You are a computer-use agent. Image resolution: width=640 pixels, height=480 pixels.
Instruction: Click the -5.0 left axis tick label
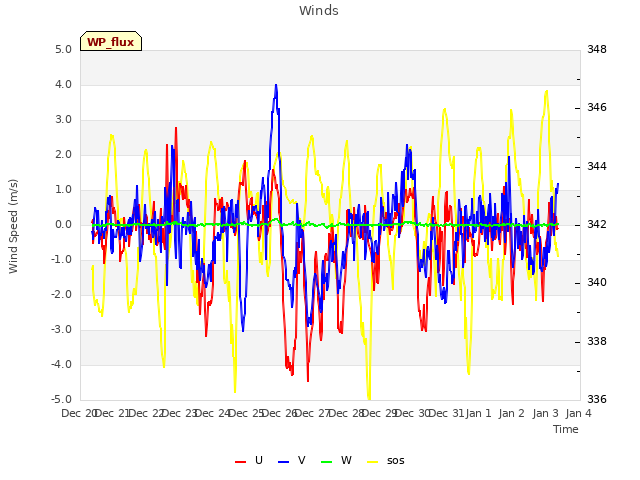tap(62, 399)
